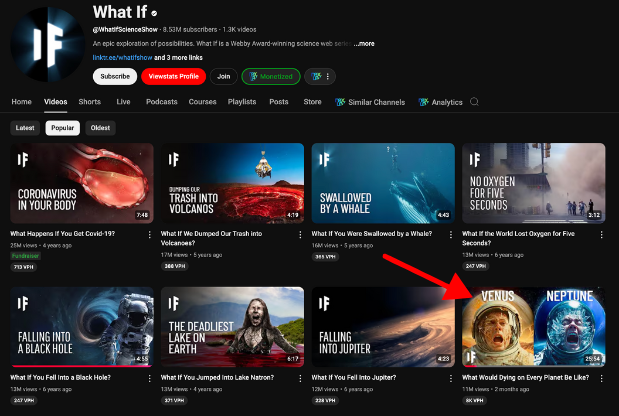Open the Falling Into Jupiter thumbnail

(383, 327)
